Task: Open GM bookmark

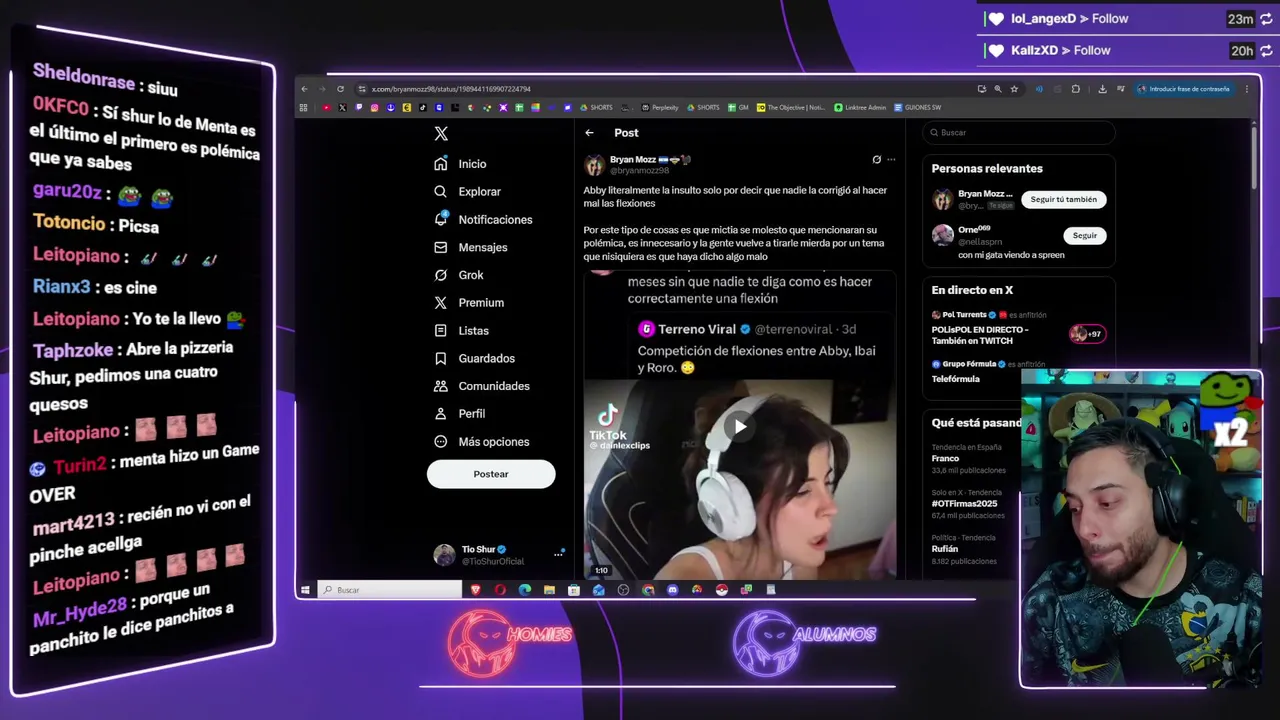Action: point(738,108)
